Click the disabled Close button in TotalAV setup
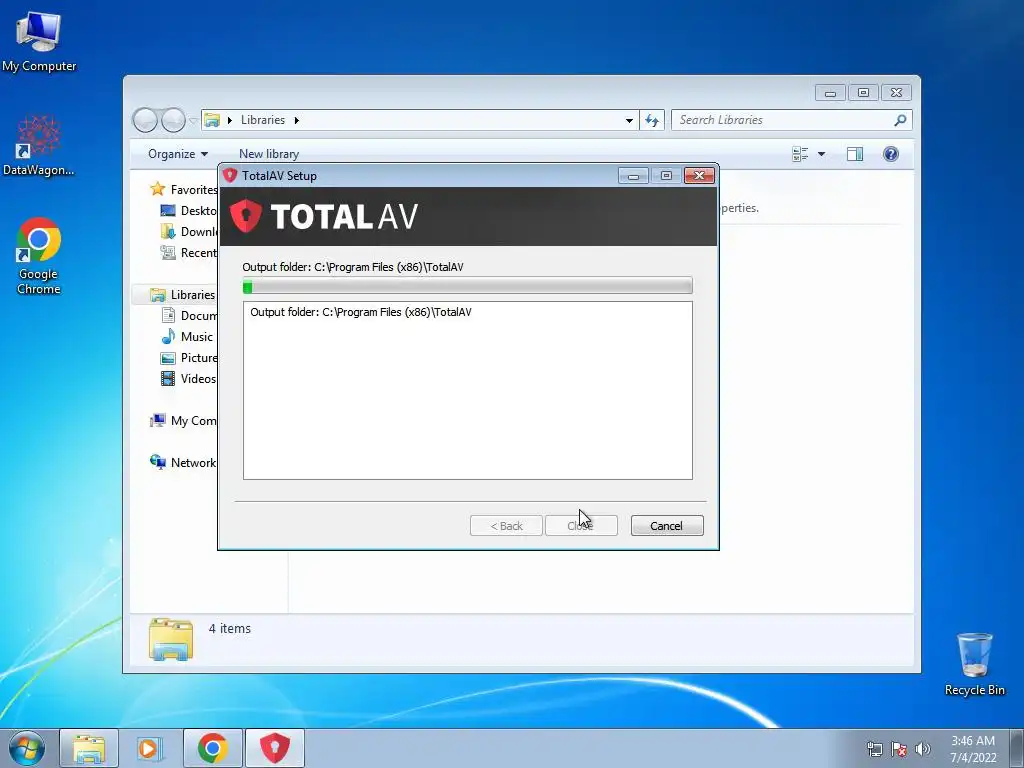Viewport: 1024px width, 768px height. [x=581, y=526]
